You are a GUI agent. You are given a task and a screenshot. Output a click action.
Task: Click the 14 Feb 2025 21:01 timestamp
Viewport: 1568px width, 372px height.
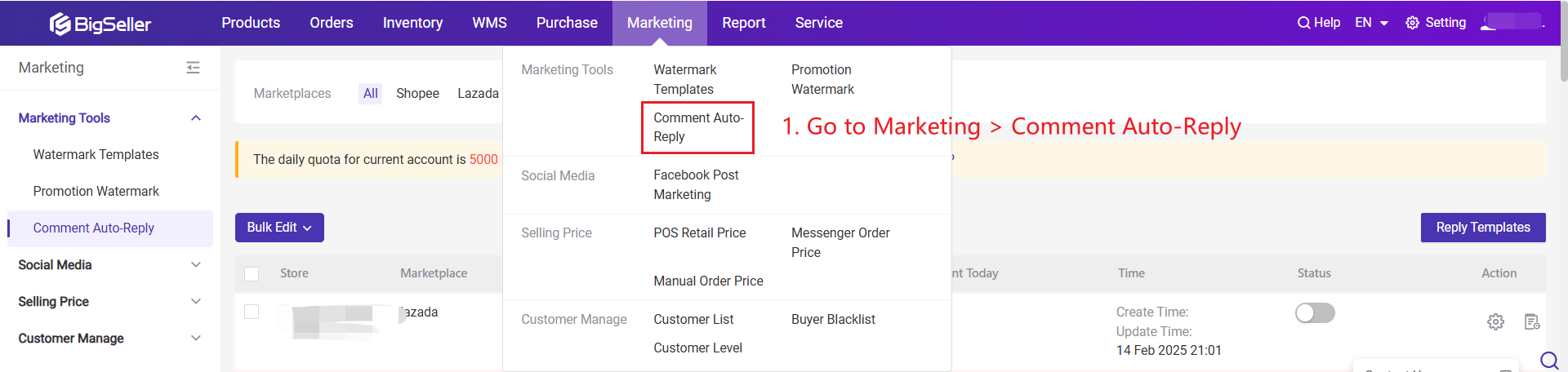point(1169,351)
